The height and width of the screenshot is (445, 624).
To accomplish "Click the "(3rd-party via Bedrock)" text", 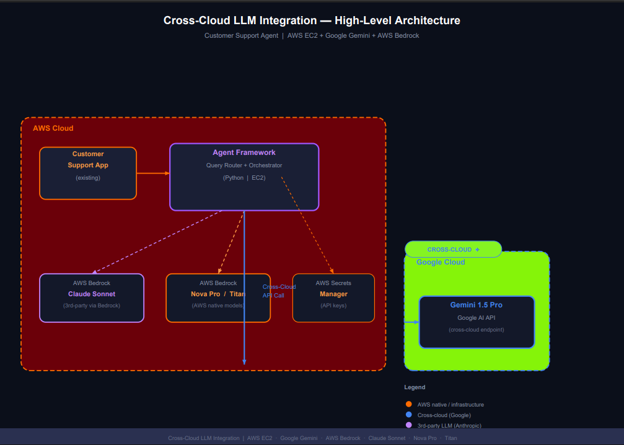I will pyautogui.click(x=92, y=306).
